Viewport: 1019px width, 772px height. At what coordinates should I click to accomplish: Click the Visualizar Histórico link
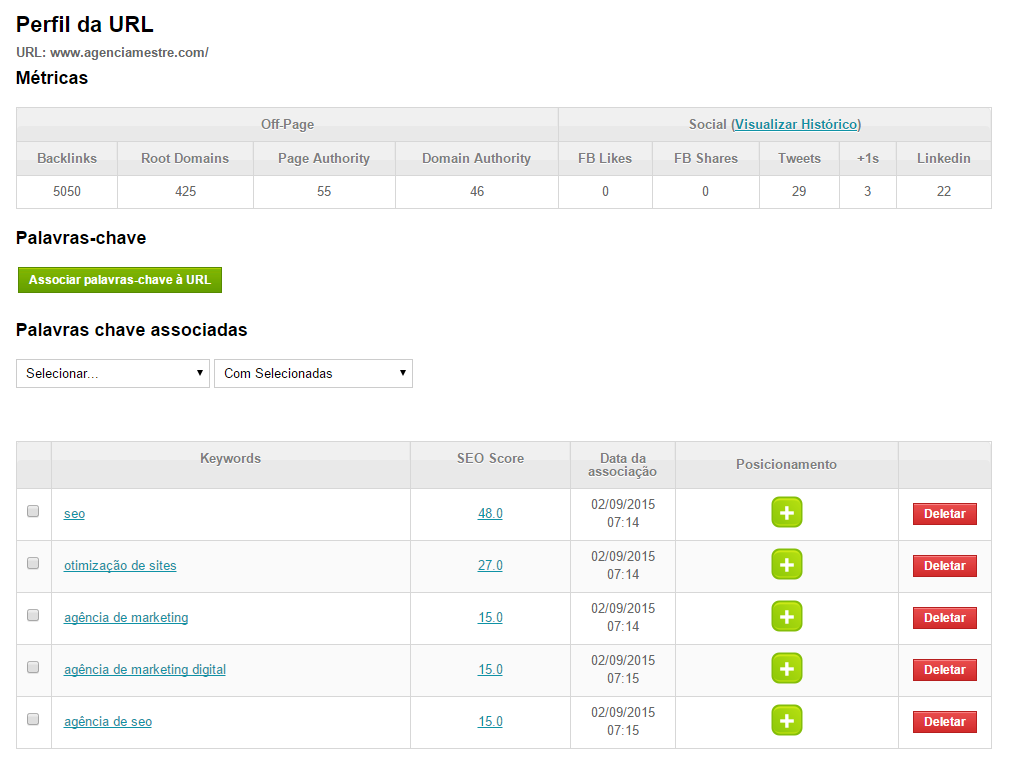coord(796,124)
